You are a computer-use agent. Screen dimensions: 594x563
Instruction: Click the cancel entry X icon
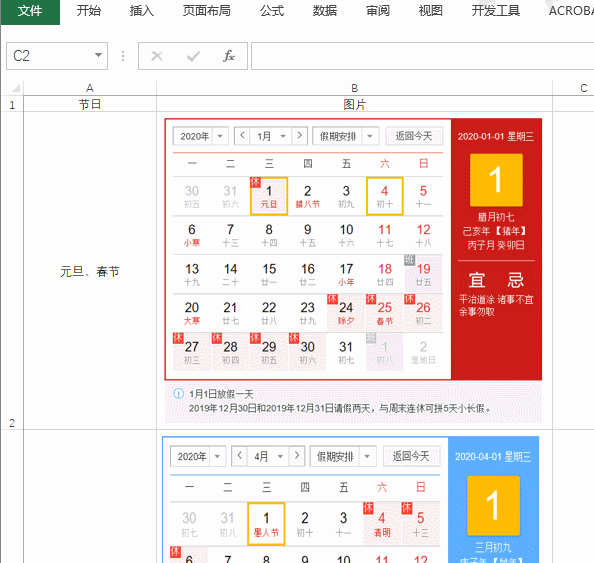(x=156, y=56)
